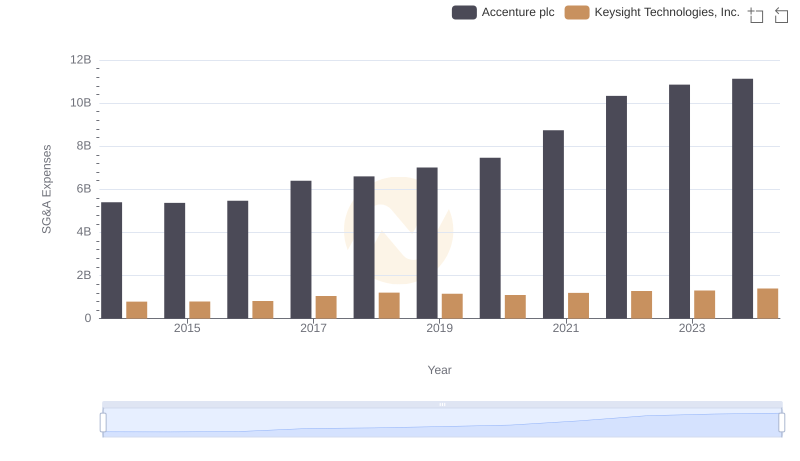This screenshot has width=800, height=461.
Task: Click the area zoom tool icon
Action: (x=756, y=15)
